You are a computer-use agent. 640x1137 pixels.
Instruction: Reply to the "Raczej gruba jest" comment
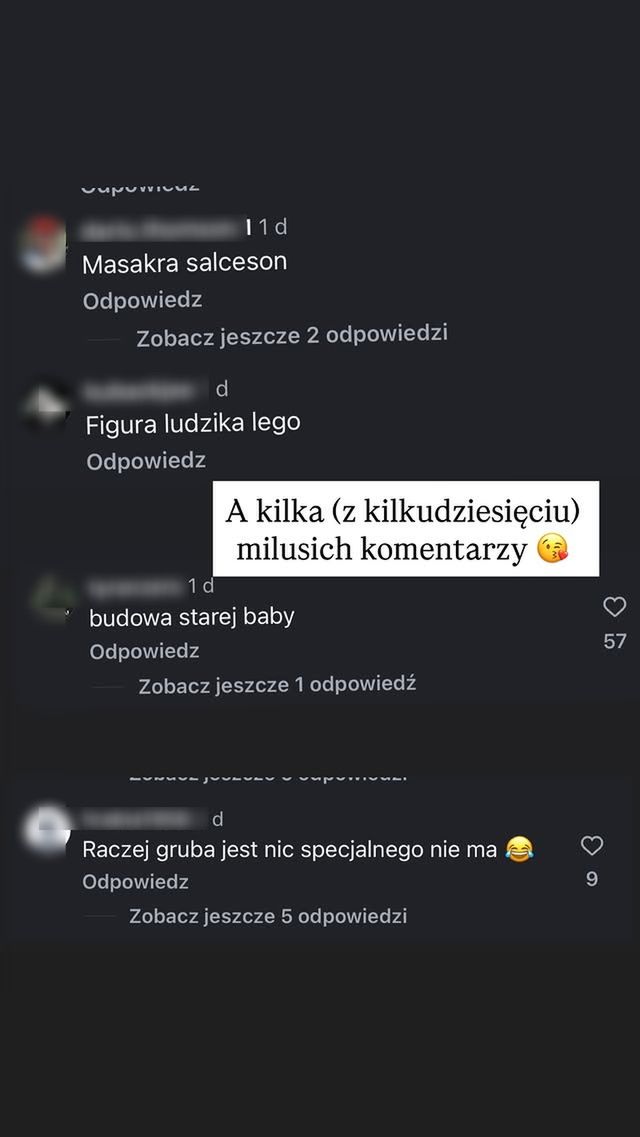pyautogui.click(x=136, y=882)
